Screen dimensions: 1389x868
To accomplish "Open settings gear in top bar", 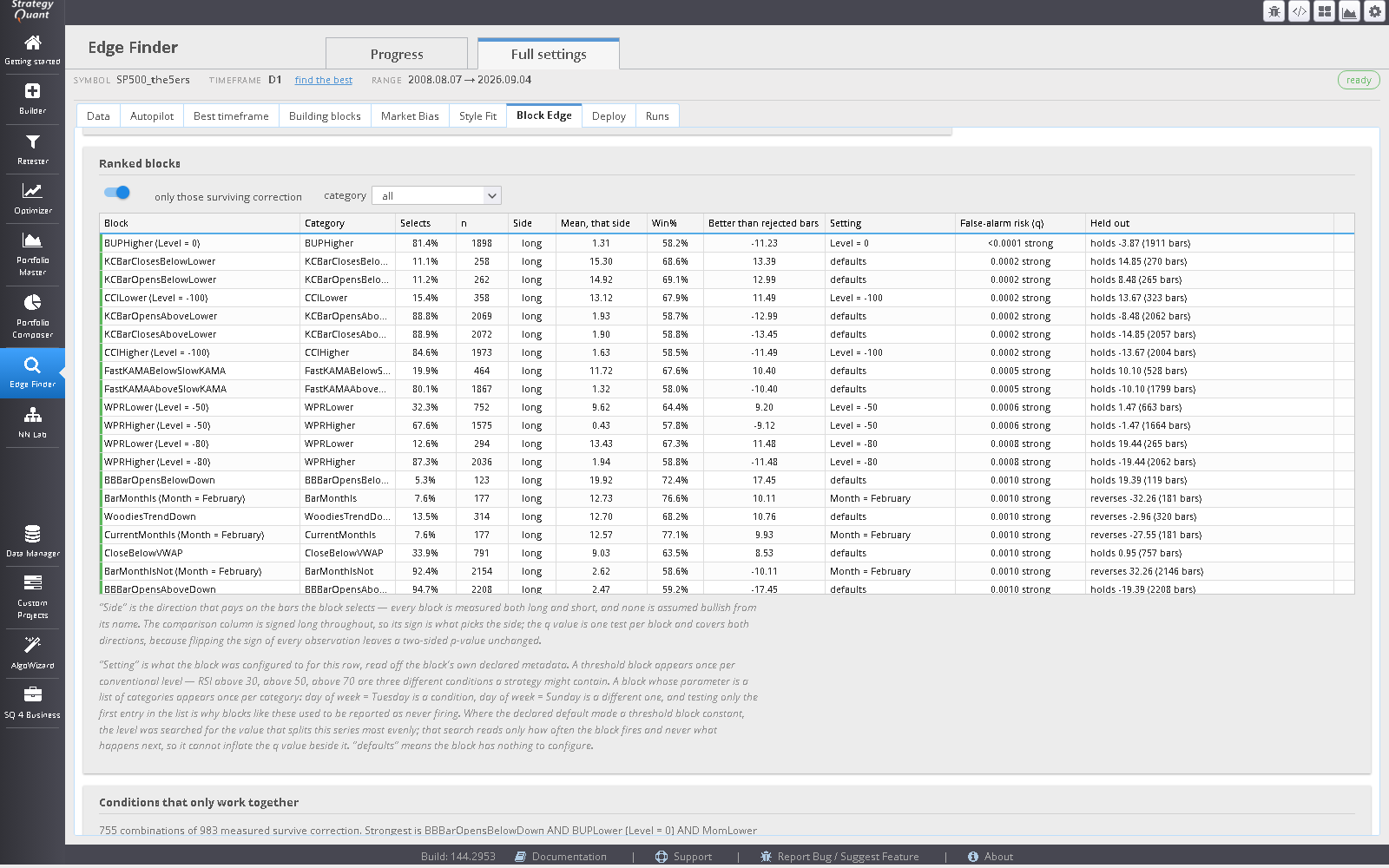I will click(x=1374, y=11).
